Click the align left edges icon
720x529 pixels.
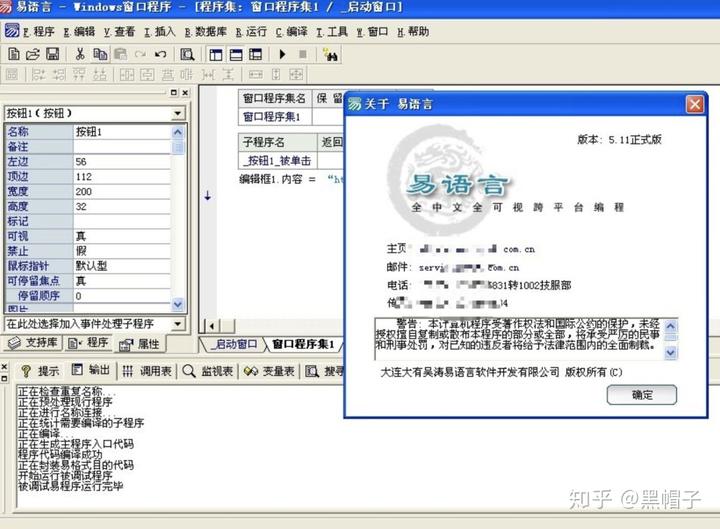click(x=39, y=74)
